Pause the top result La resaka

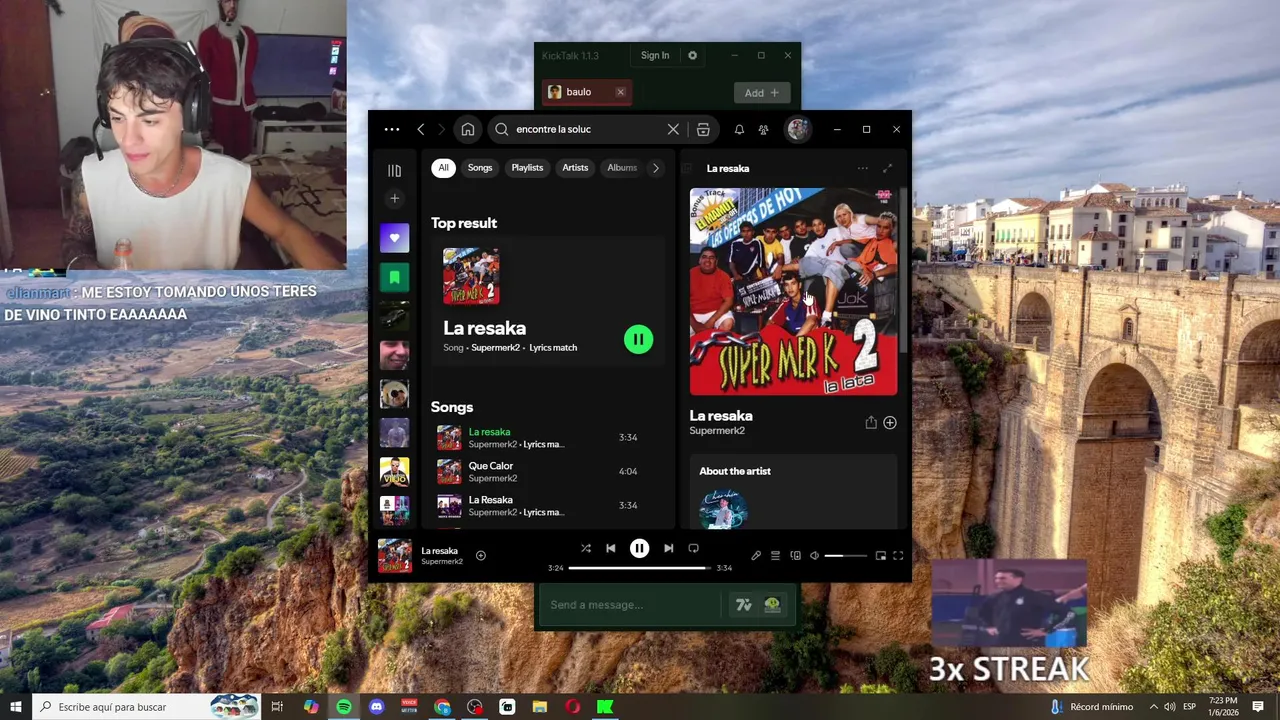[638, 339]
